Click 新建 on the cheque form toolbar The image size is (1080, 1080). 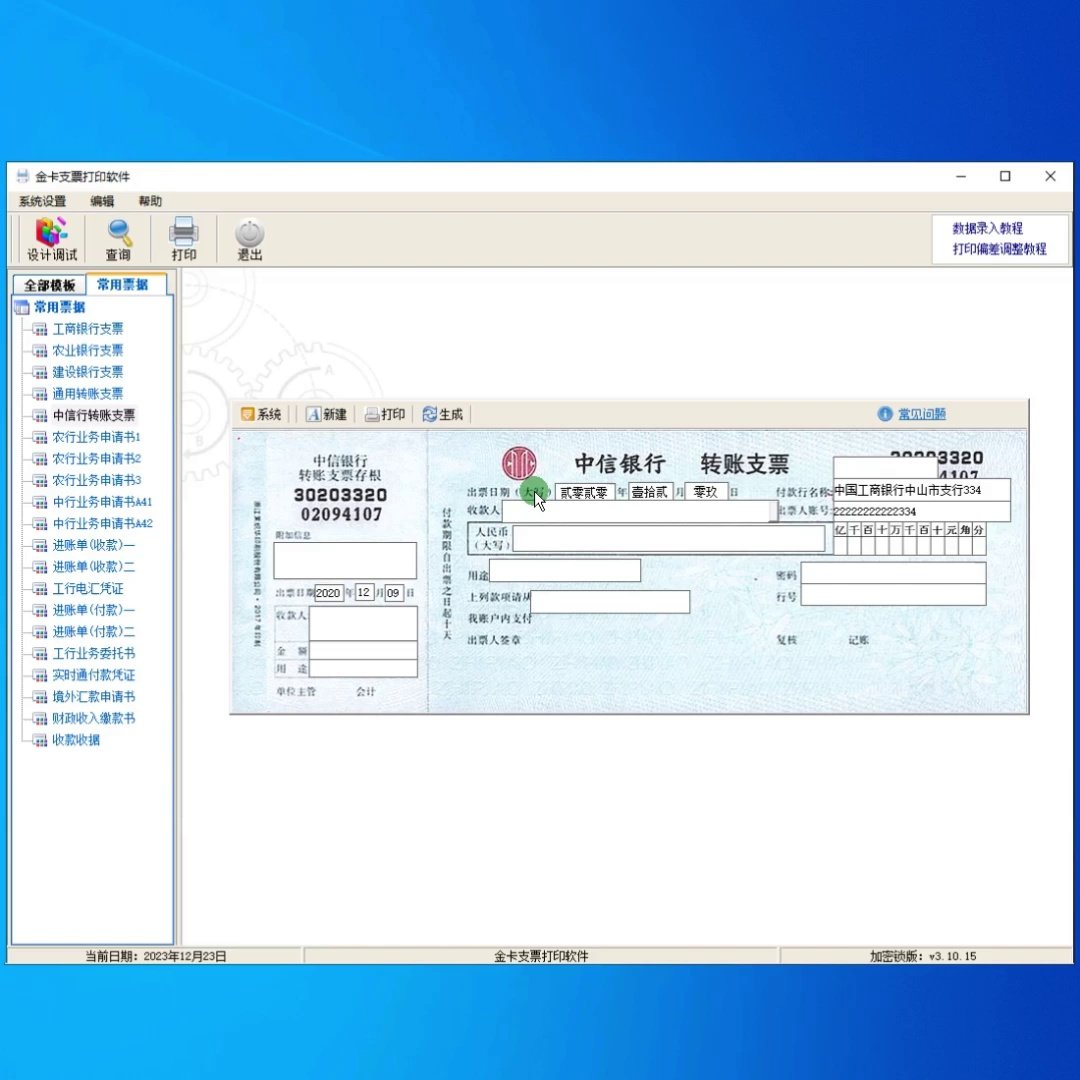[326, 414]
